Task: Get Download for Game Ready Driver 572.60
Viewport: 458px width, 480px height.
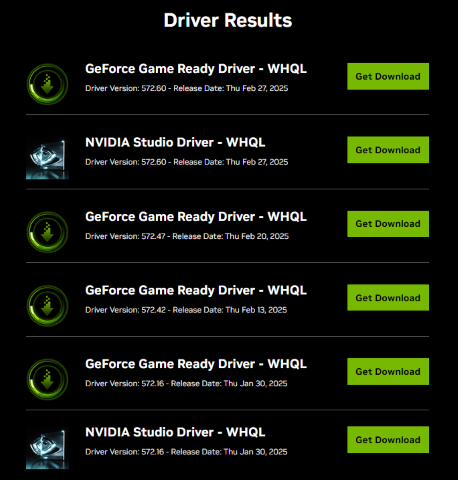Action: 388,76
